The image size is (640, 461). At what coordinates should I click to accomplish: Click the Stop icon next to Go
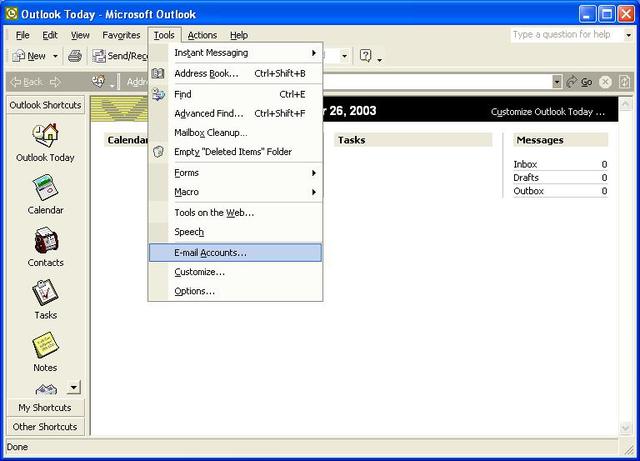(605, 82)
